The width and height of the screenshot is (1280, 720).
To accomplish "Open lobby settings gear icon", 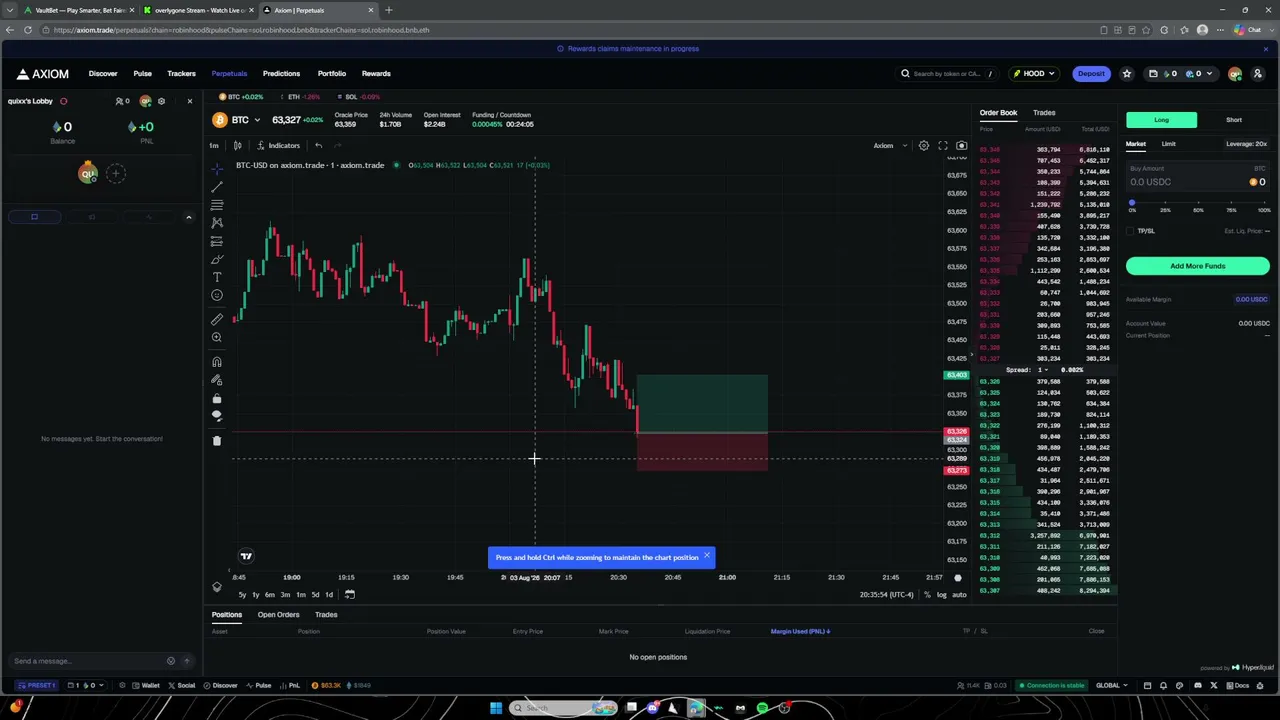I will click(161, 101).
